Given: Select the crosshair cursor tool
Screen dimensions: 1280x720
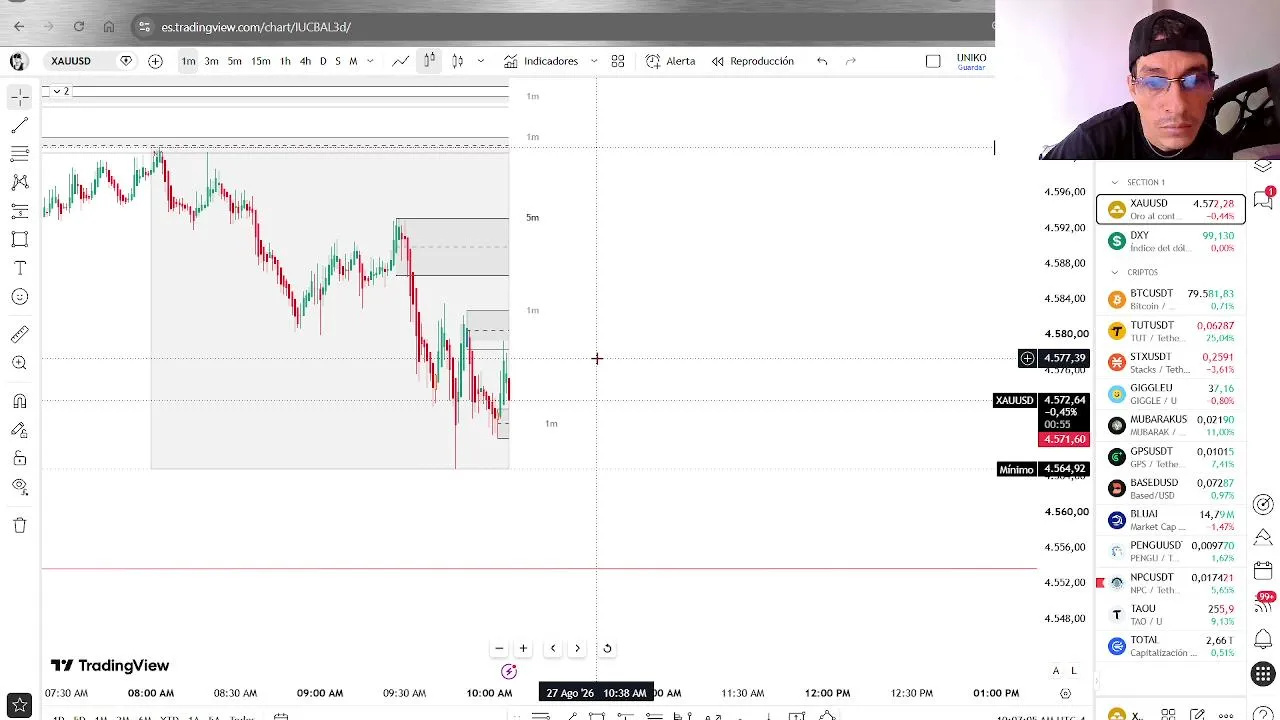Looking at the screenshot, I should tap(19, 97).
